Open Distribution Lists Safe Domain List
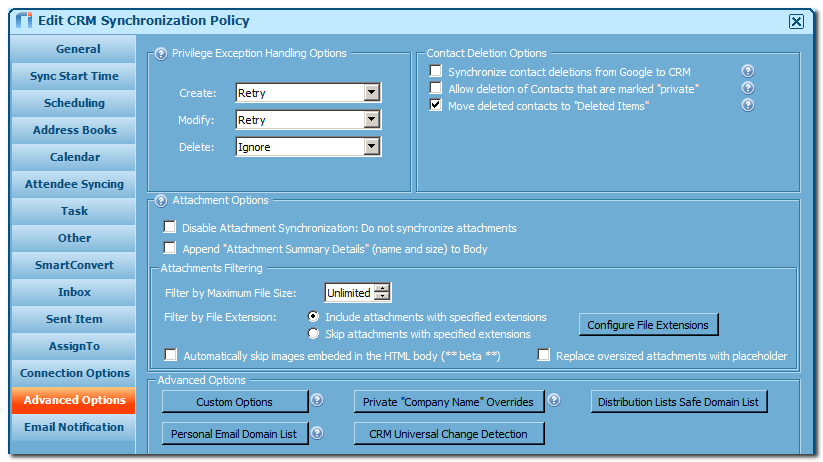The height and width of the screenshot is (462, 823). tap(679, 402)
